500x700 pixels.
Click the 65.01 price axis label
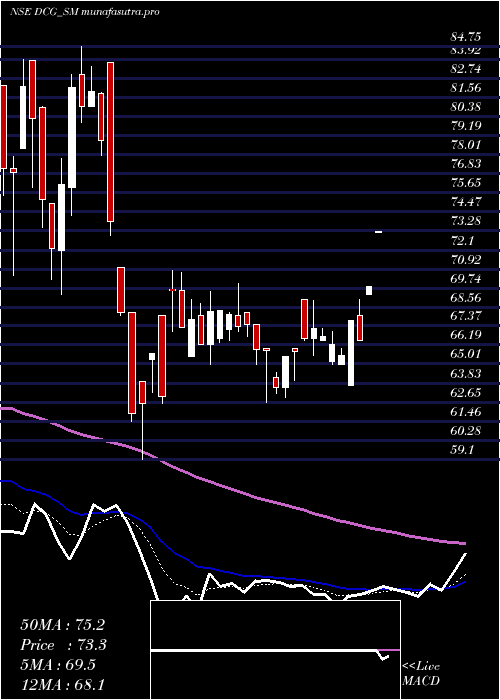click(x=466, y=354)
